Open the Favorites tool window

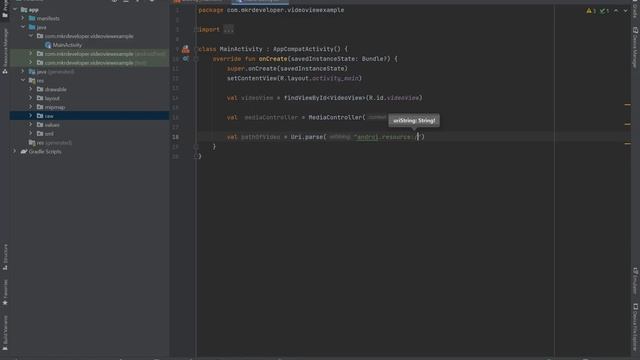pos(5,292)
